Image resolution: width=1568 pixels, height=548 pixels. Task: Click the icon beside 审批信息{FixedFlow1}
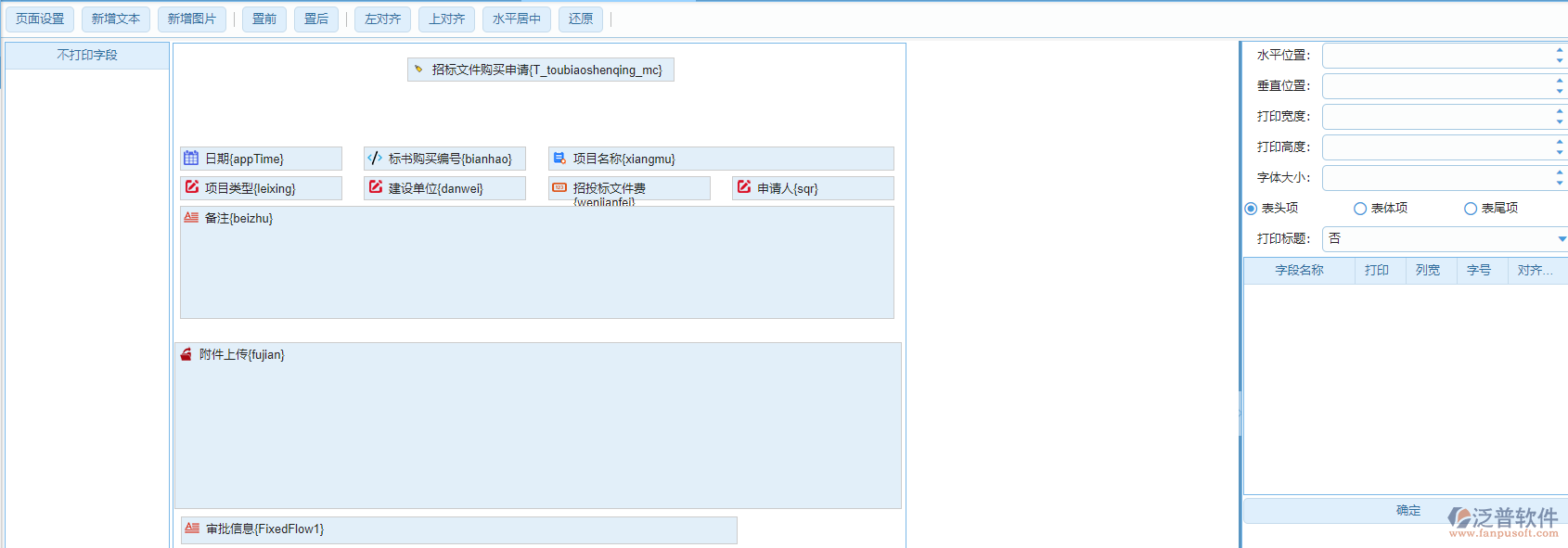click(192, 528)
